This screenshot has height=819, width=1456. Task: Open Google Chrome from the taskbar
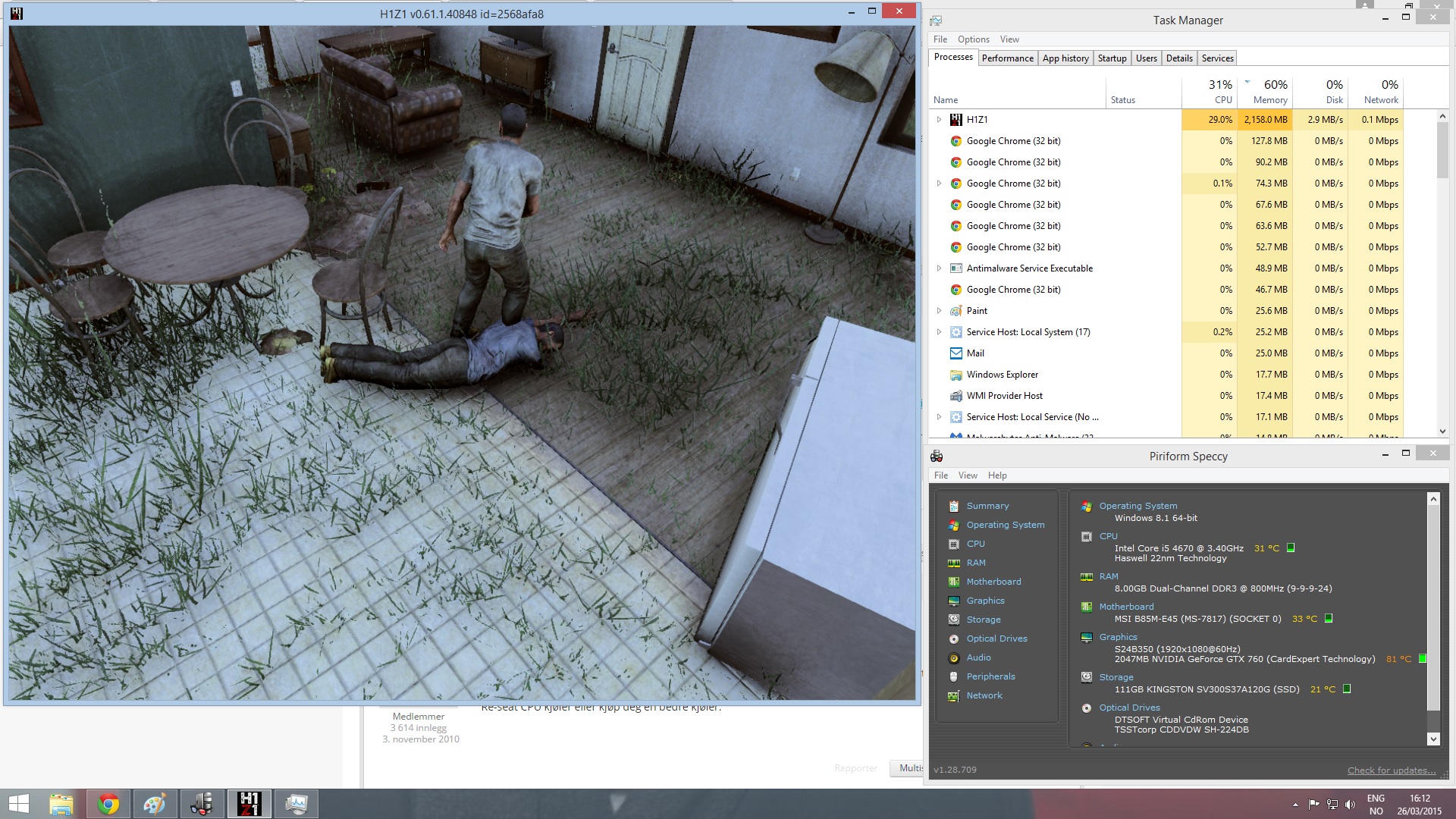[108, 804]
